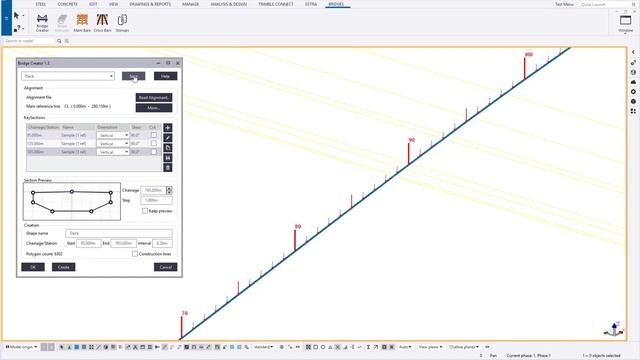Click the Start chainage input field
This screenshot has width=640, height=360.
[89, 243]
